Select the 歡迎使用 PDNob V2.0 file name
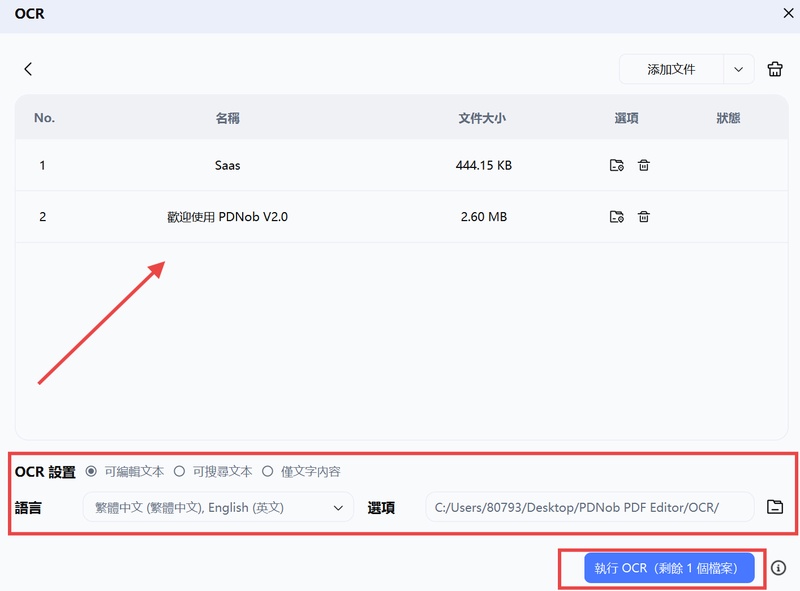The height and width of the screenshot is (591, 800). [228, 217]
